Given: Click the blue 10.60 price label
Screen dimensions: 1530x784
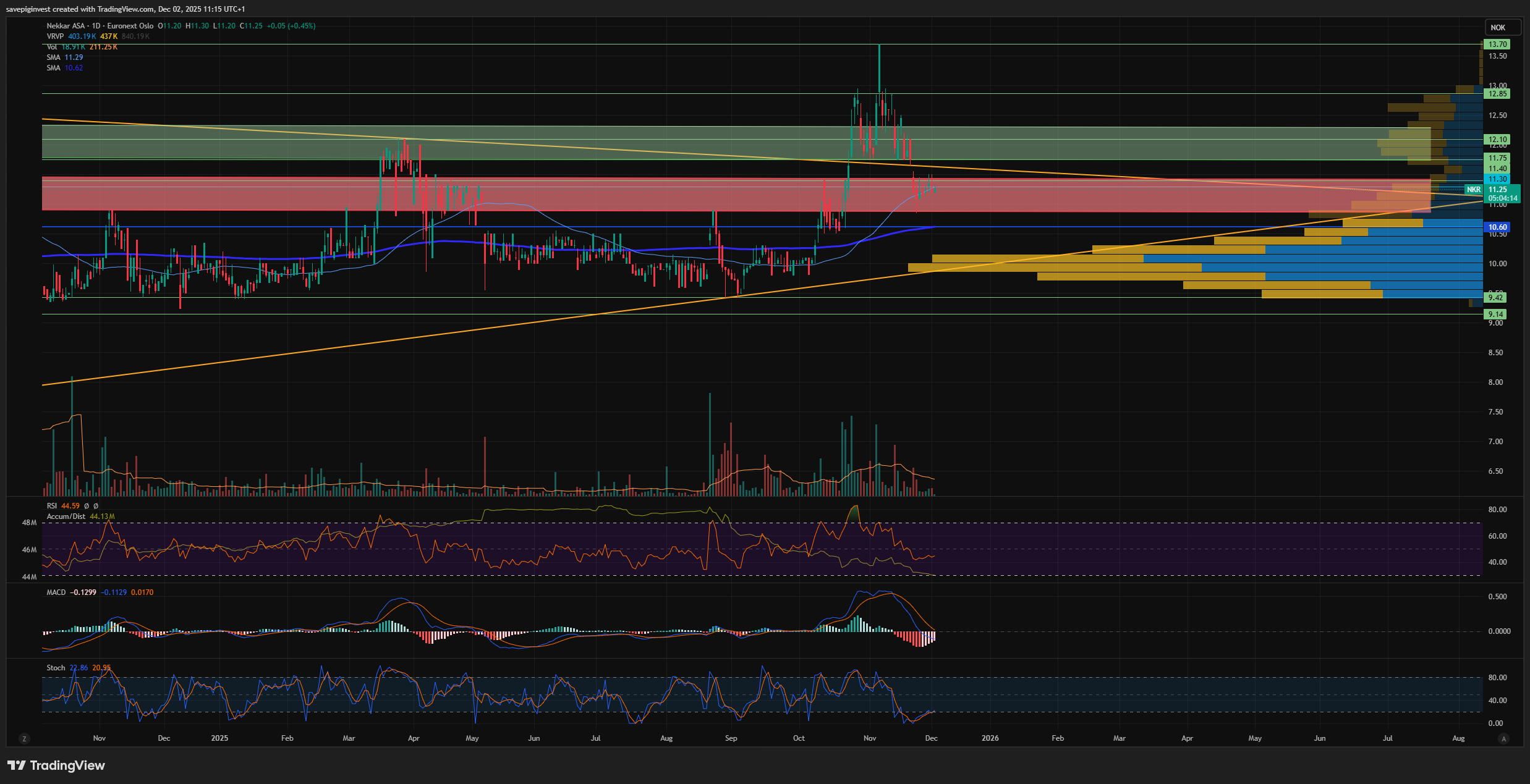Looking at the screenshot, I should [1497, 227].
